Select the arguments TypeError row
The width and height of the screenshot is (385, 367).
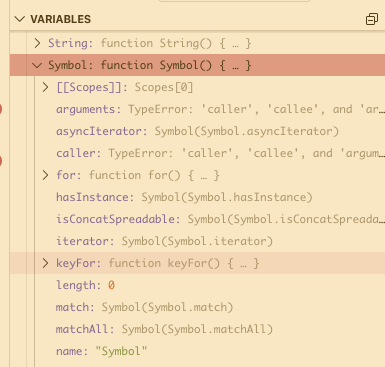[197, 109]
